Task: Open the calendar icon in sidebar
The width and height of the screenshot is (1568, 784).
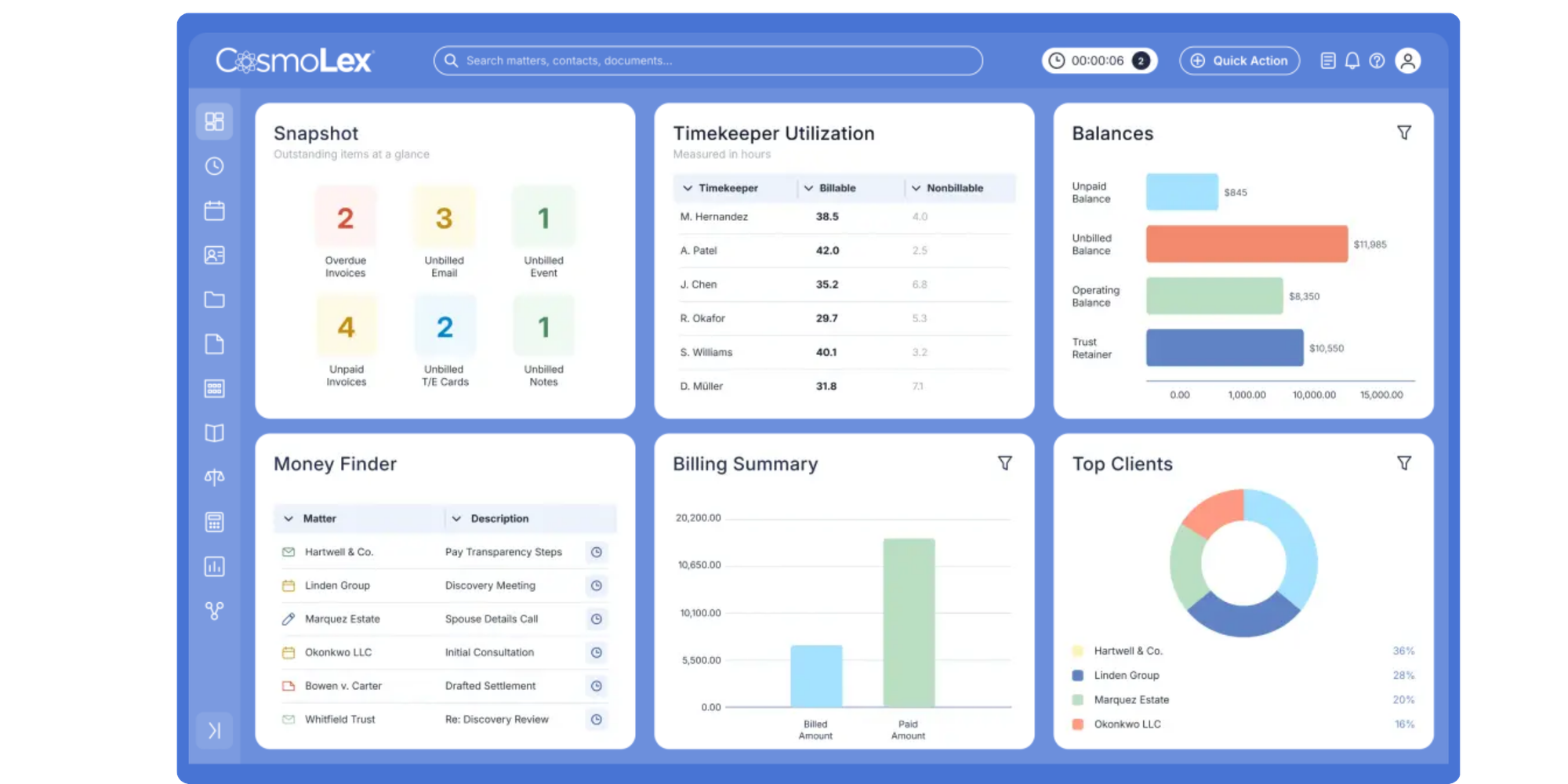Action: pyautogui.click(x=214, y=210)
